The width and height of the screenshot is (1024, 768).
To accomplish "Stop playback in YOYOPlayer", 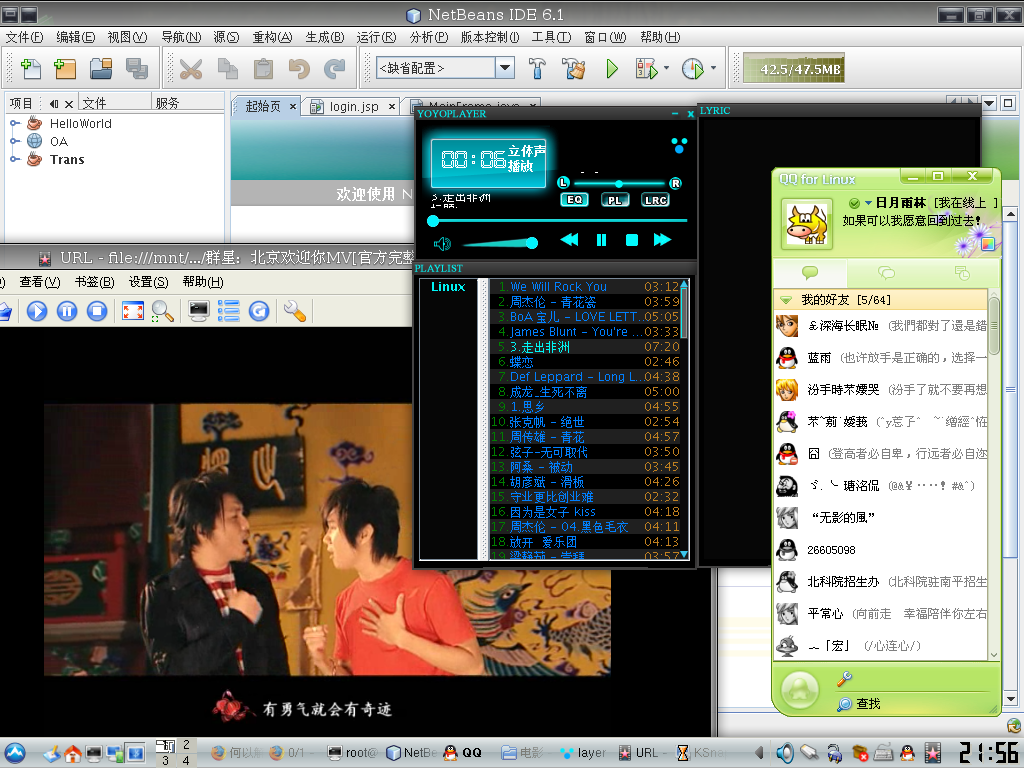I will [x=632, y=240].
